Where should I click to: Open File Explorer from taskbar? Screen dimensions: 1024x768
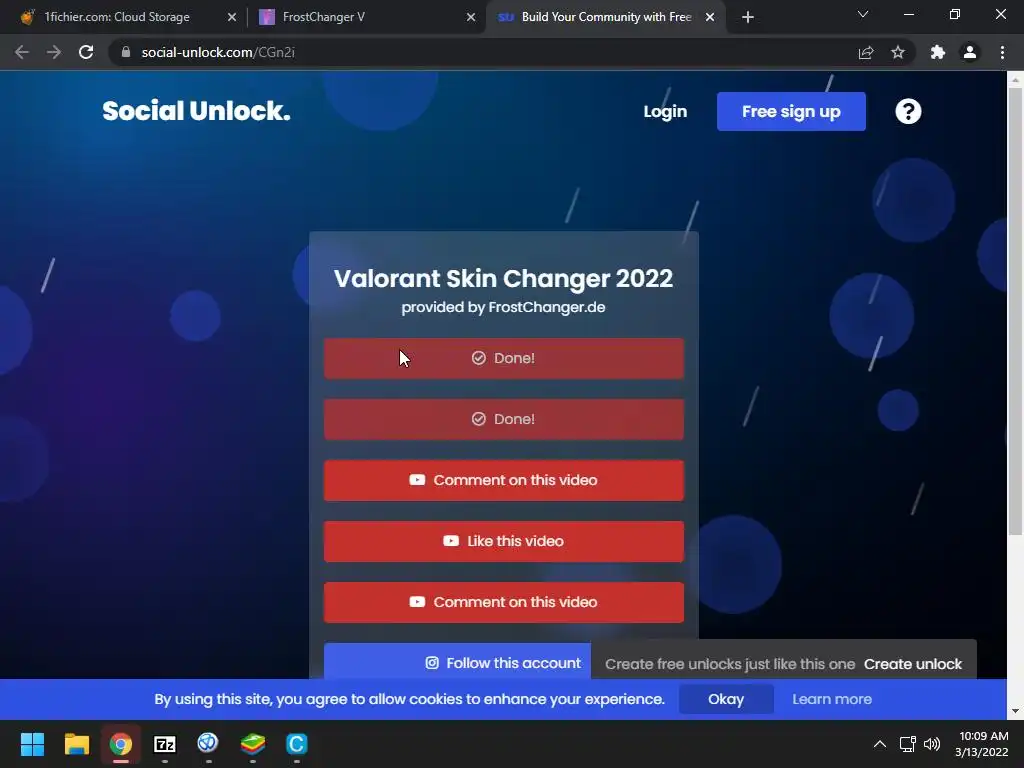[x=76, y=743]
